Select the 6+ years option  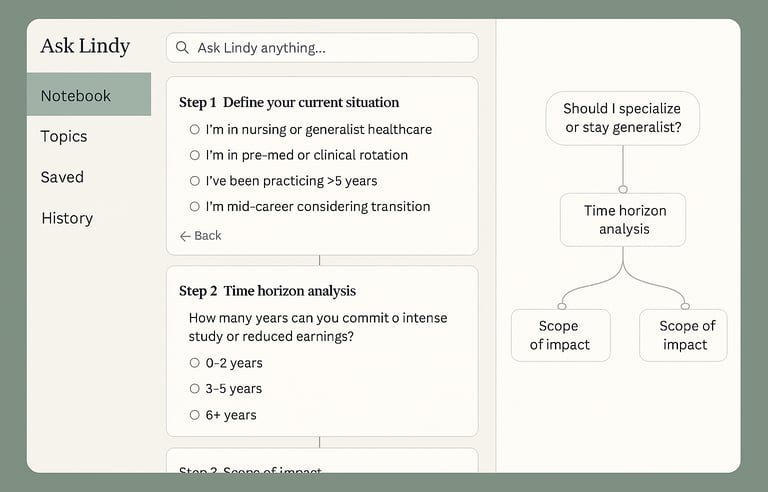[x=194, y=415]
